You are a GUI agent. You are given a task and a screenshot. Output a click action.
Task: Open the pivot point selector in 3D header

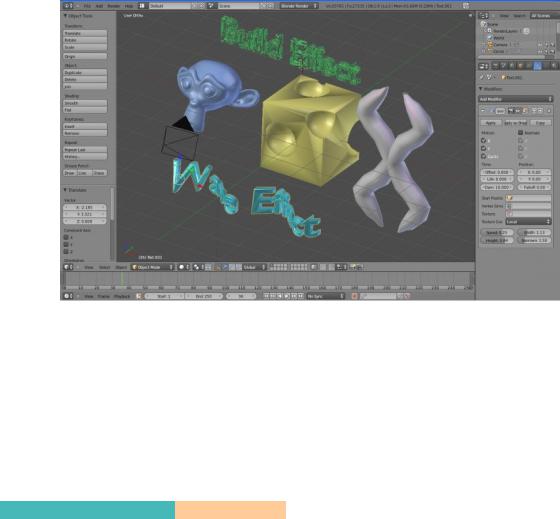click(x=197, y=267)
